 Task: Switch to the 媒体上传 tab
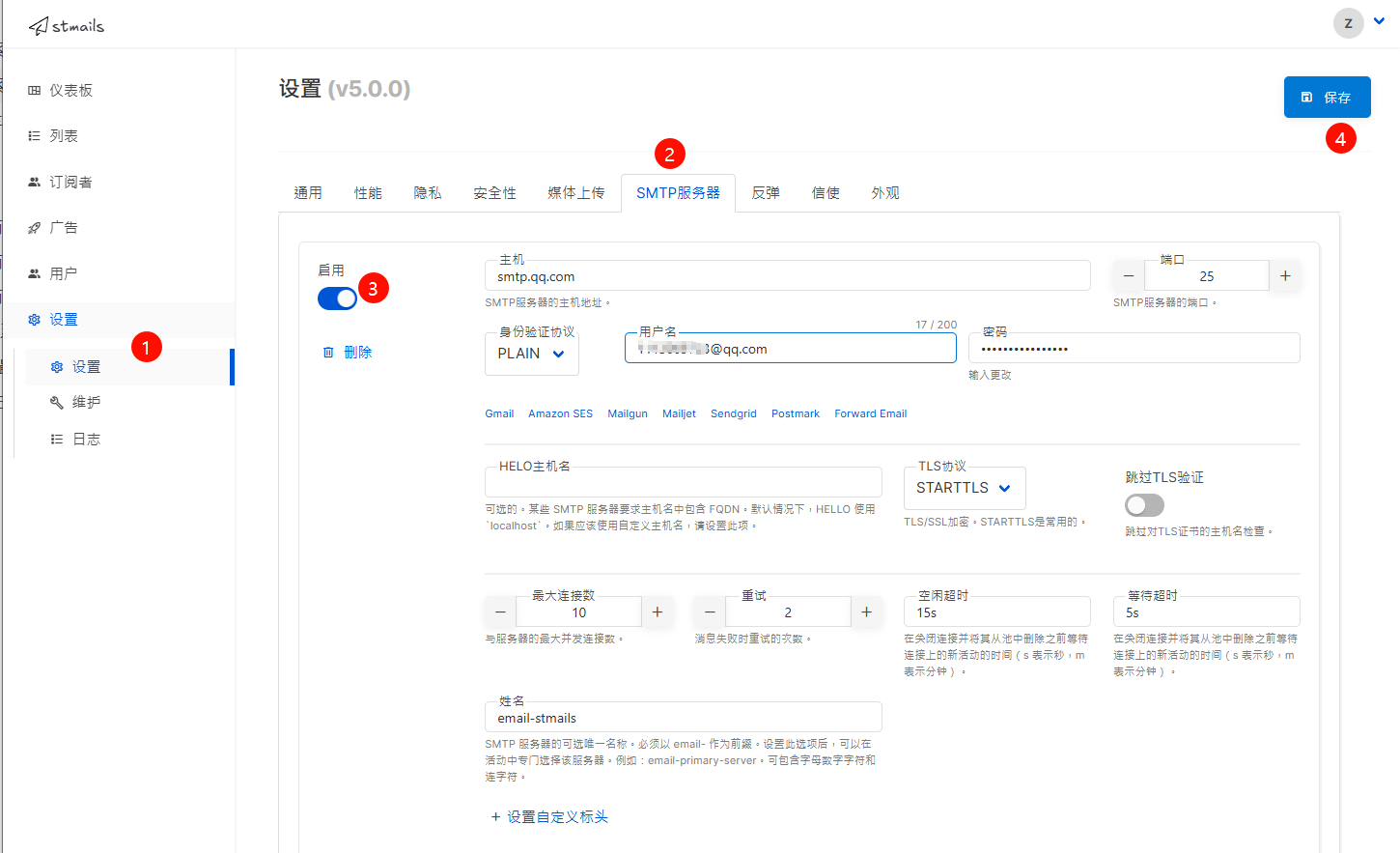pyautogui.click(x=575, y=192)
